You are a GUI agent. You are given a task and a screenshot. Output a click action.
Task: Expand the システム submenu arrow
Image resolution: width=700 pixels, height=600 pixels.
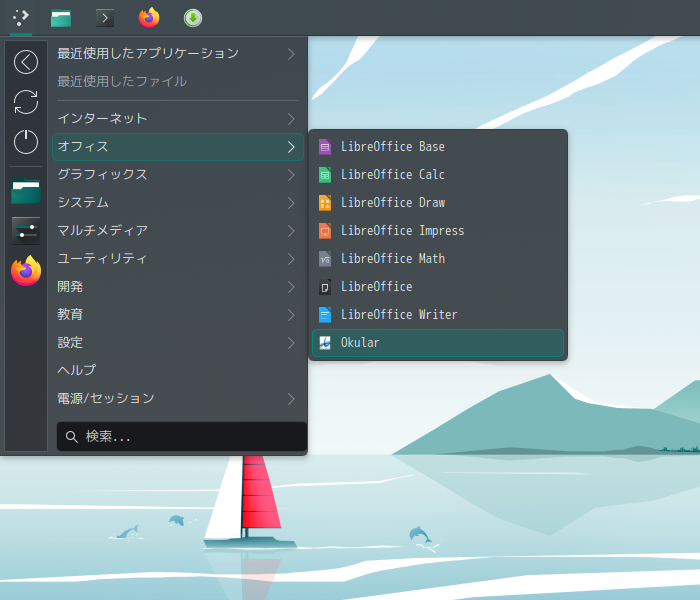click(x=291, y=203)
